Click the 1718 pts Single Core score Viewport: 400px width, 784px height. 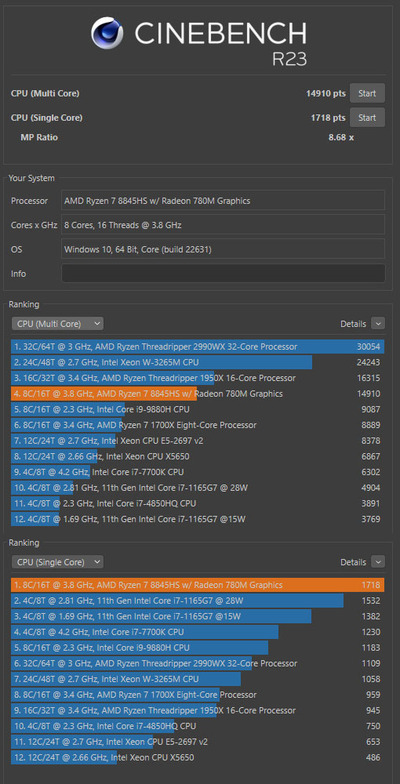tap(328, 118)
